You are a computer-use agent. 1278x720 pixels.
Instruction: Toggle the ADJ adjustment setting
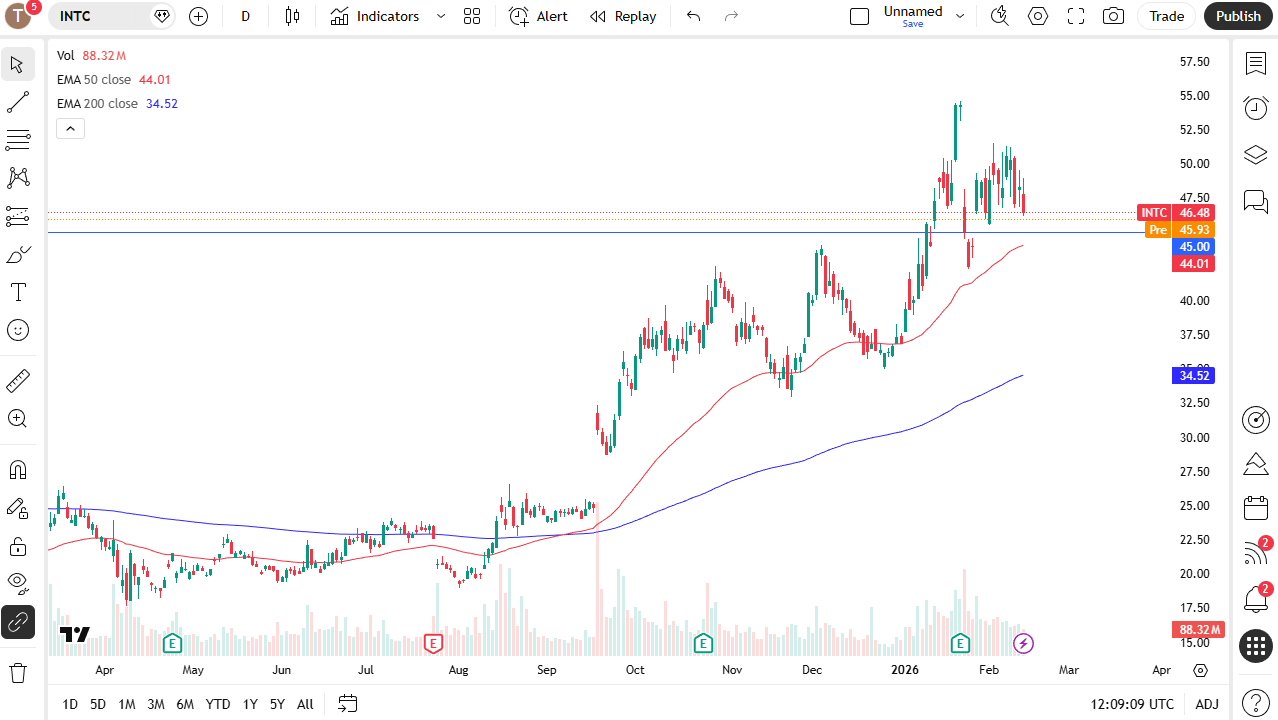1207,704
